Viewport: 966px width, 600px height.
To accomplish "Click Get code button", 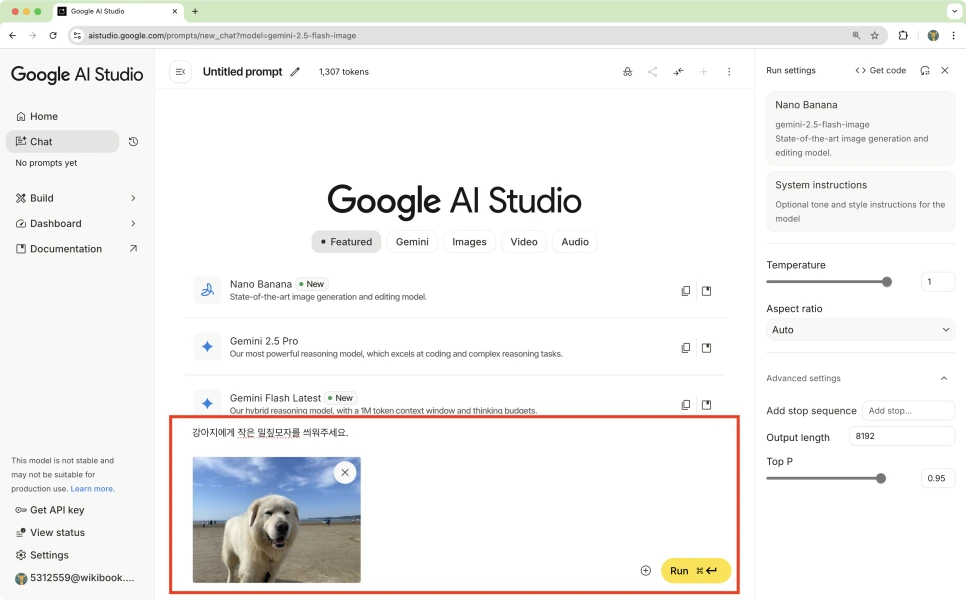I will pyautogui.click(x=880, y=71).
